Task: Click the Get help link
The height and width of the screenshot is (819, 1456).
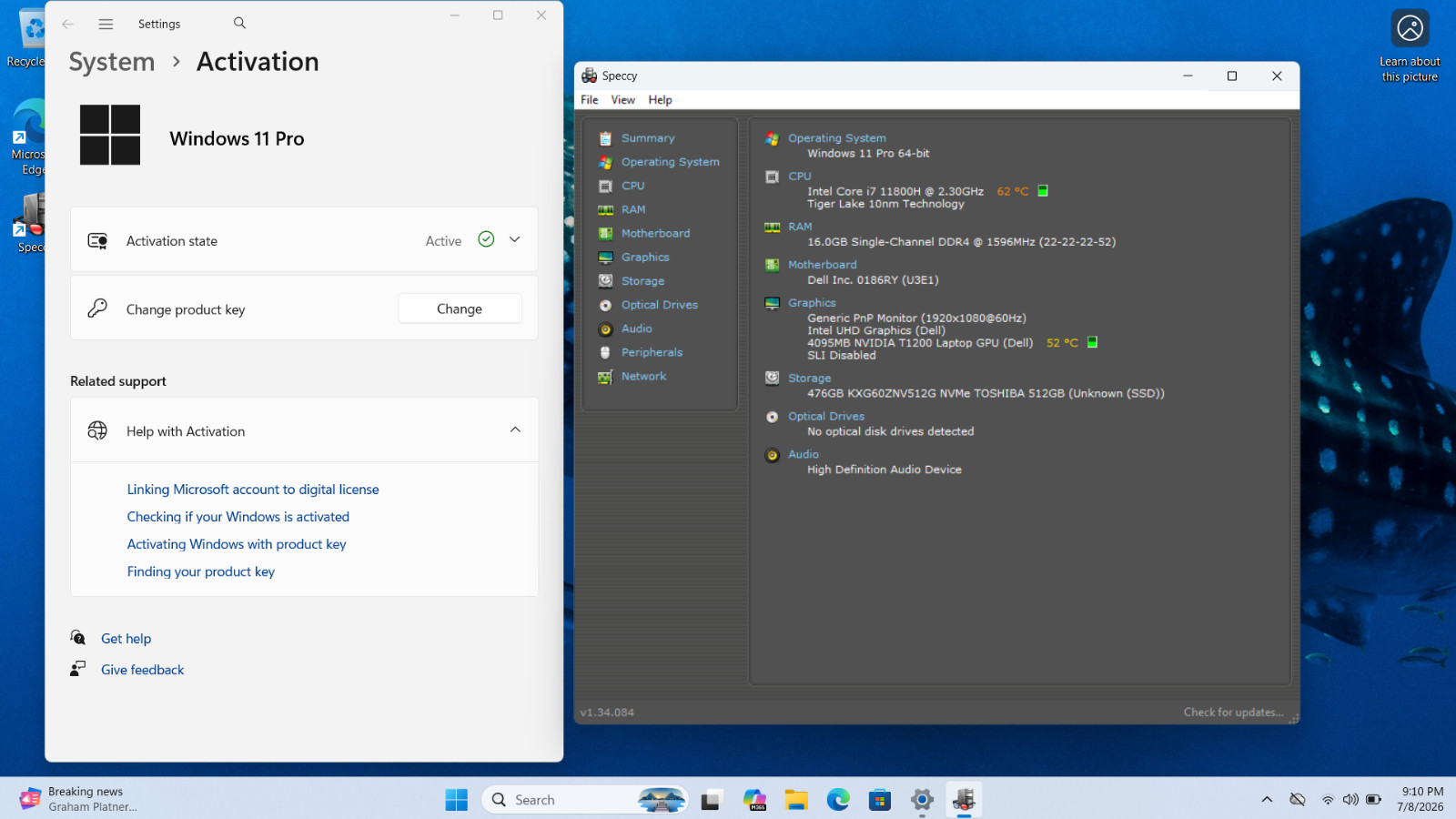Action: [x=126, y=639]
